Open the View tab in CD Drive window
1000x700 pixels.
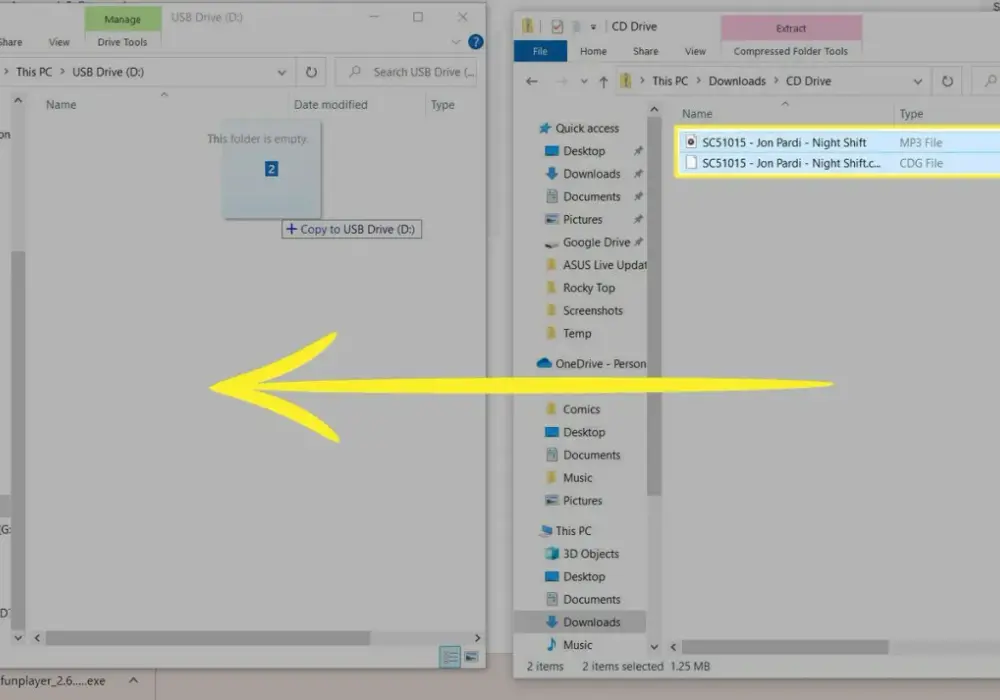[x=695, y=51]
